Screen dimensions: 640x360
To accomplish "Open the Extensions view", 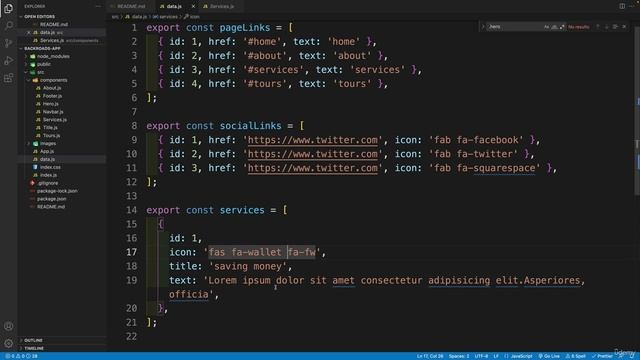I will click(x=8, y=78).
